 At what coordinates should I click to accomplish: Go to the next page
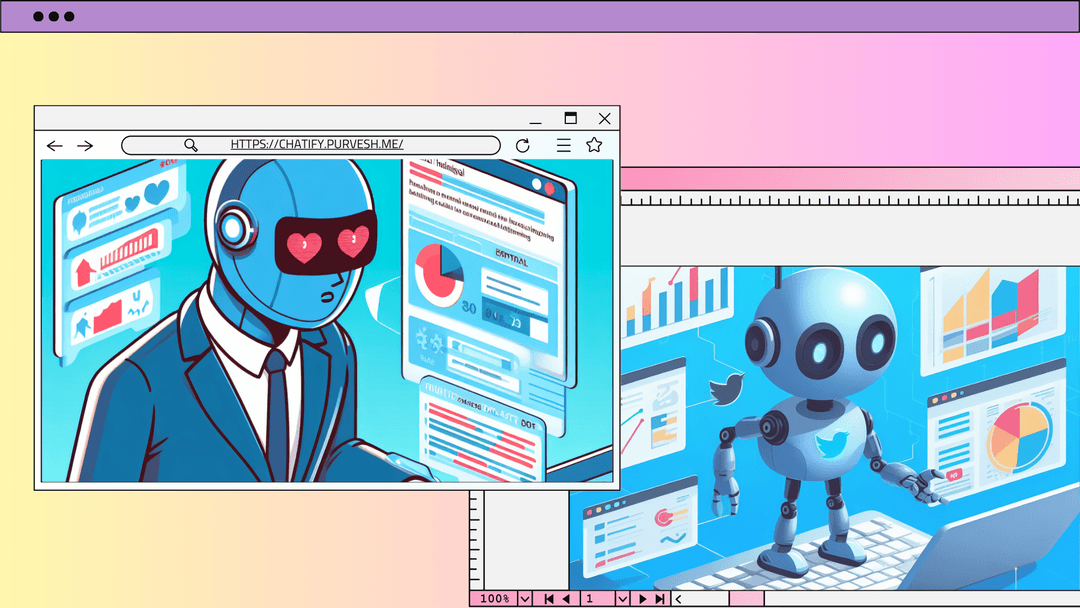pos(642,599)
